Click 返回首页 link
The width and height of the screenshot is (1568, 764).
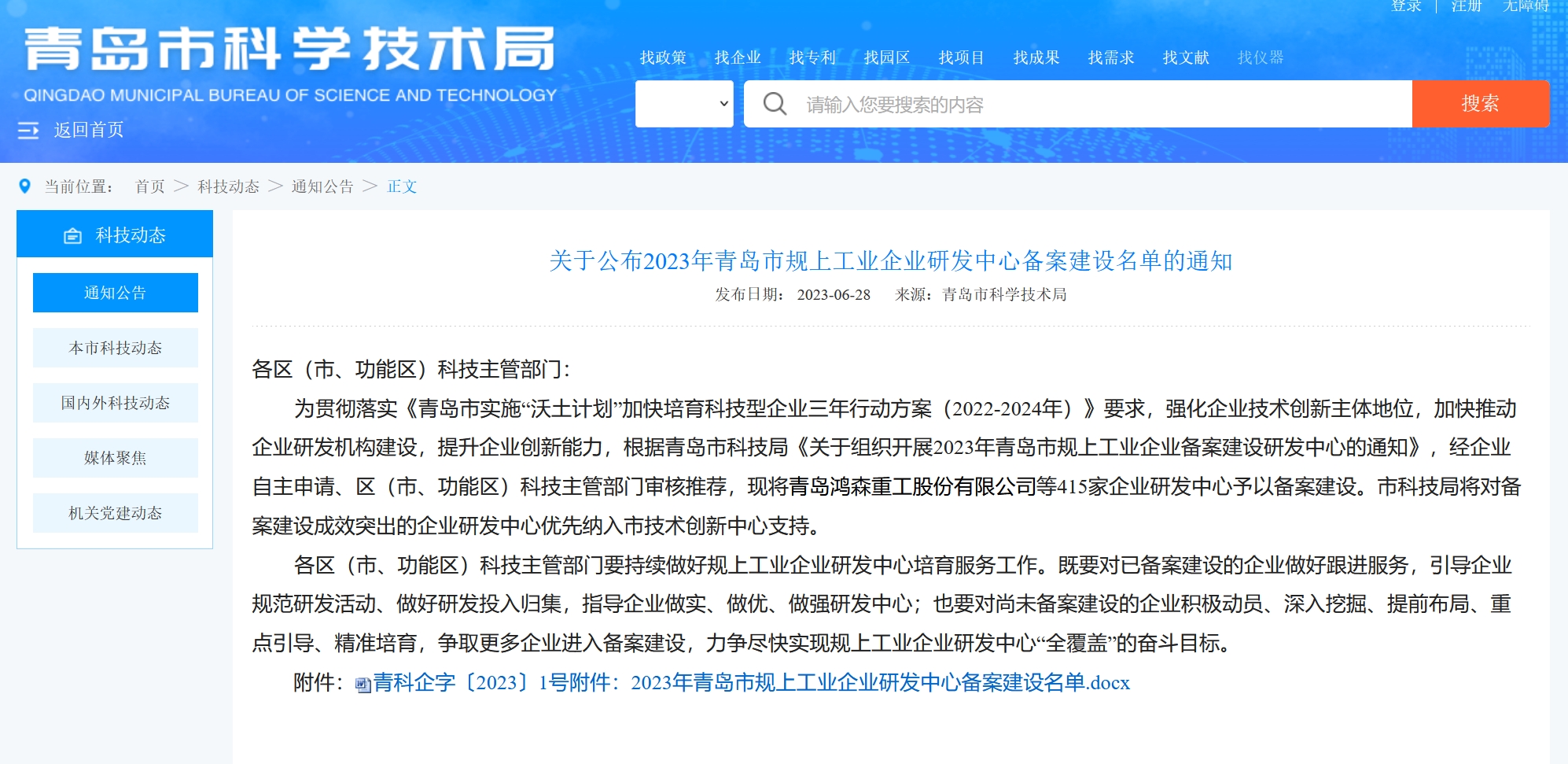(x=89, y=130)
